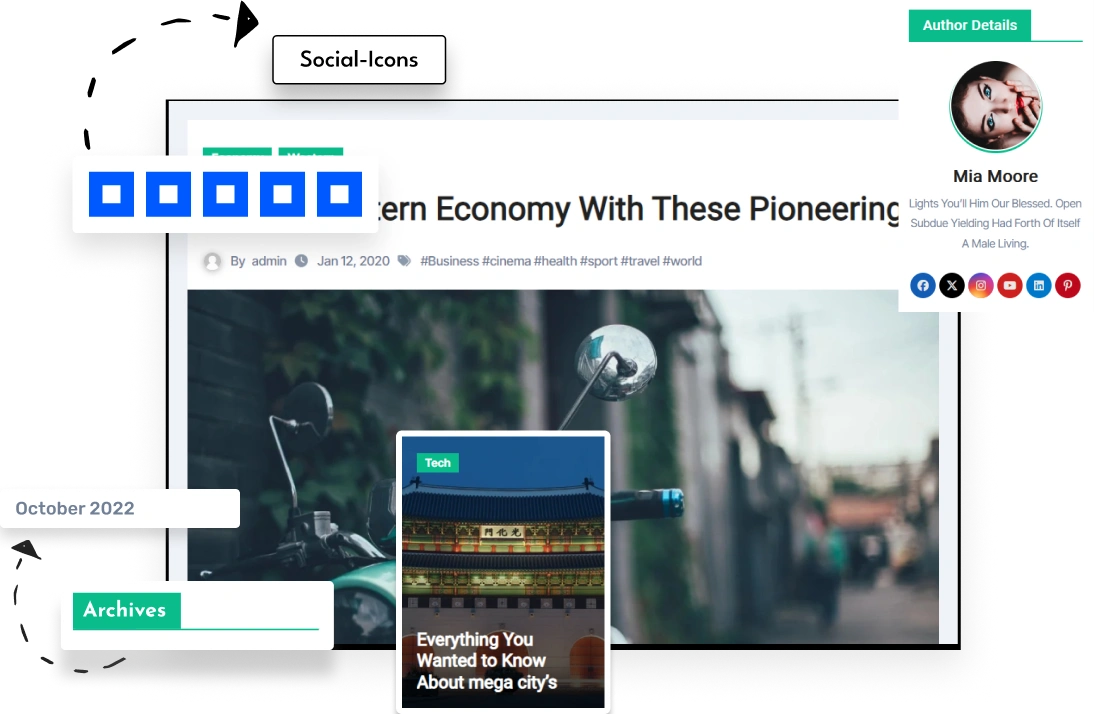The width and height of the screenshot is (1094, 714).
Task: Click the admin author avatar icon
Action: [x=212, y=262]
